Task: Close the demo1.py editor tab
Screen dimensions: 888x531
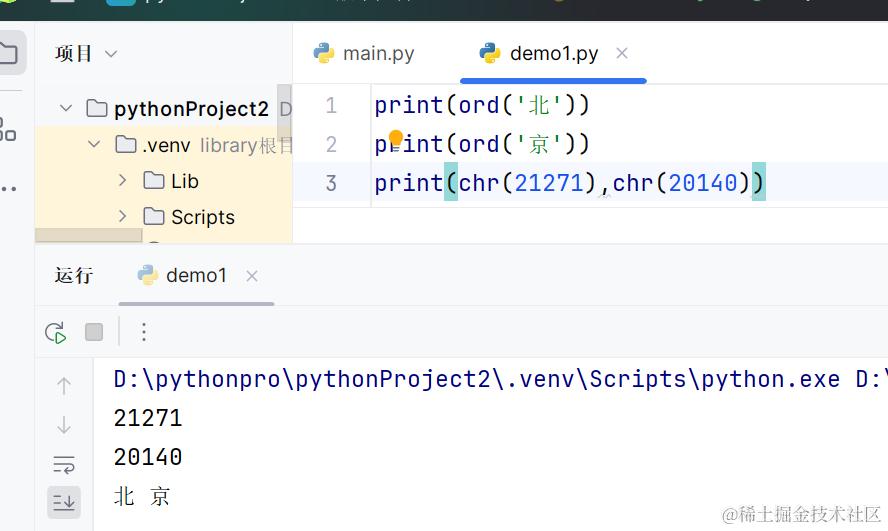Action: [622, 54]
